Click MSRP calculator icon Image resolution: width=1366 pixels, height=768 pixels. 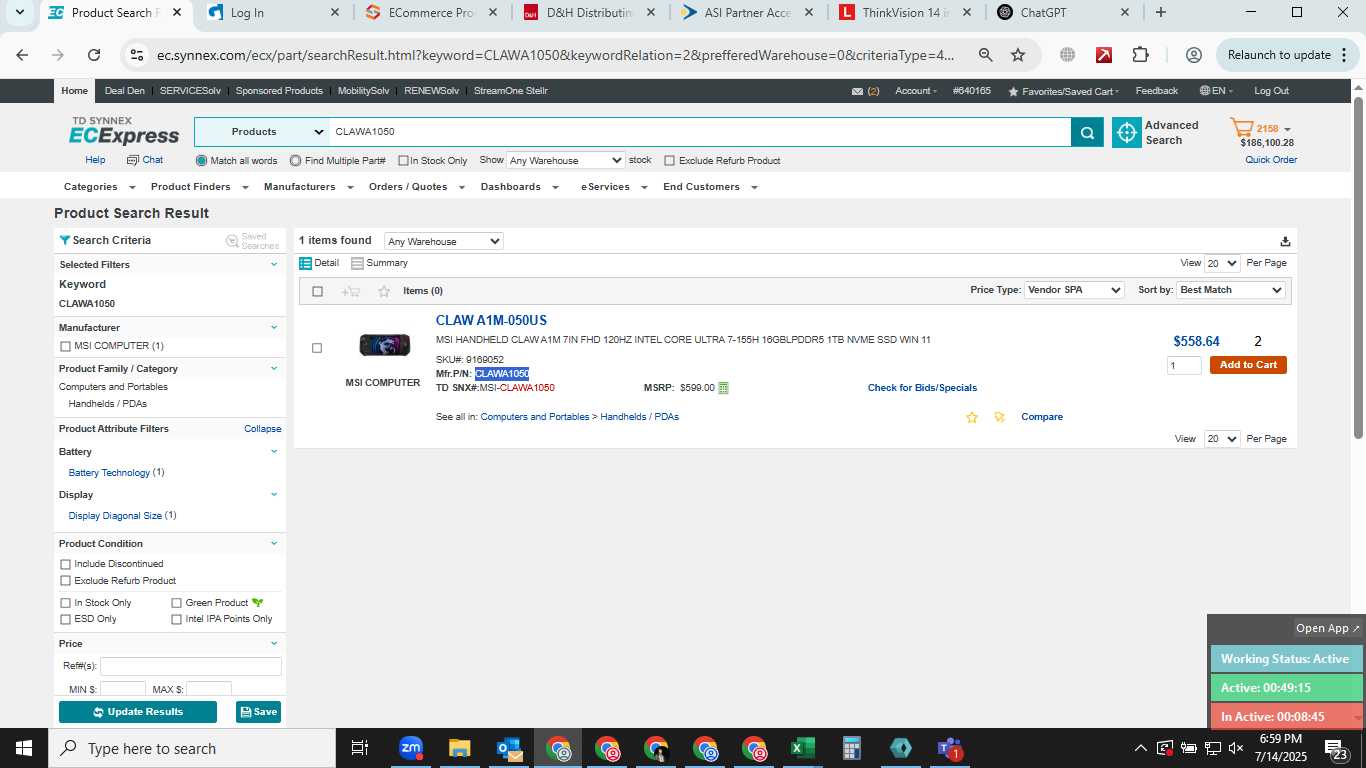click(724, 388)
